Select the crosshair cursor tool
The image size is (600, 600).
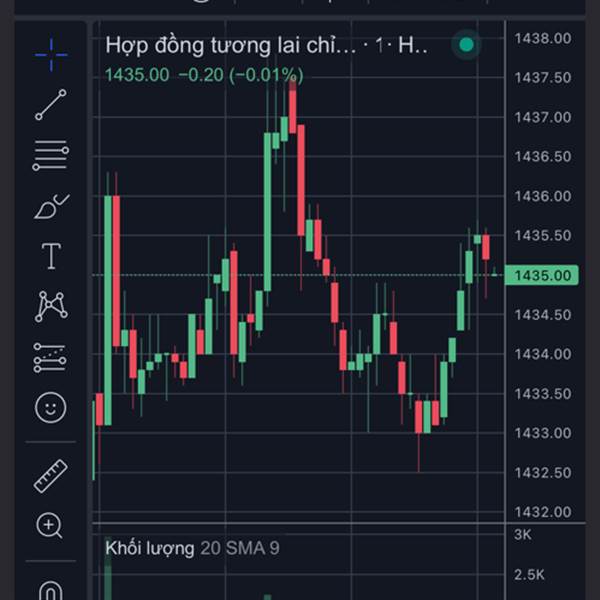point(51,55)
